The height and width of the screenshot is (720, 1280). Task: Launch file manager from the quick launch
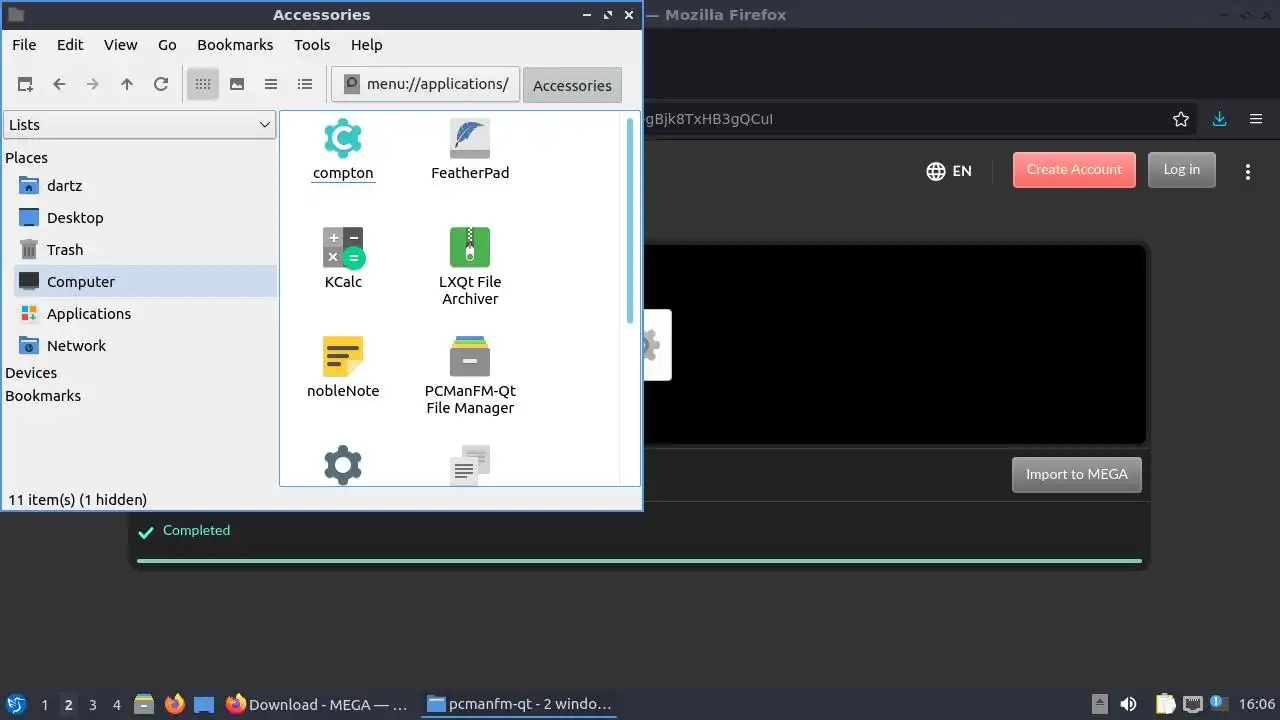coord(144,705)
